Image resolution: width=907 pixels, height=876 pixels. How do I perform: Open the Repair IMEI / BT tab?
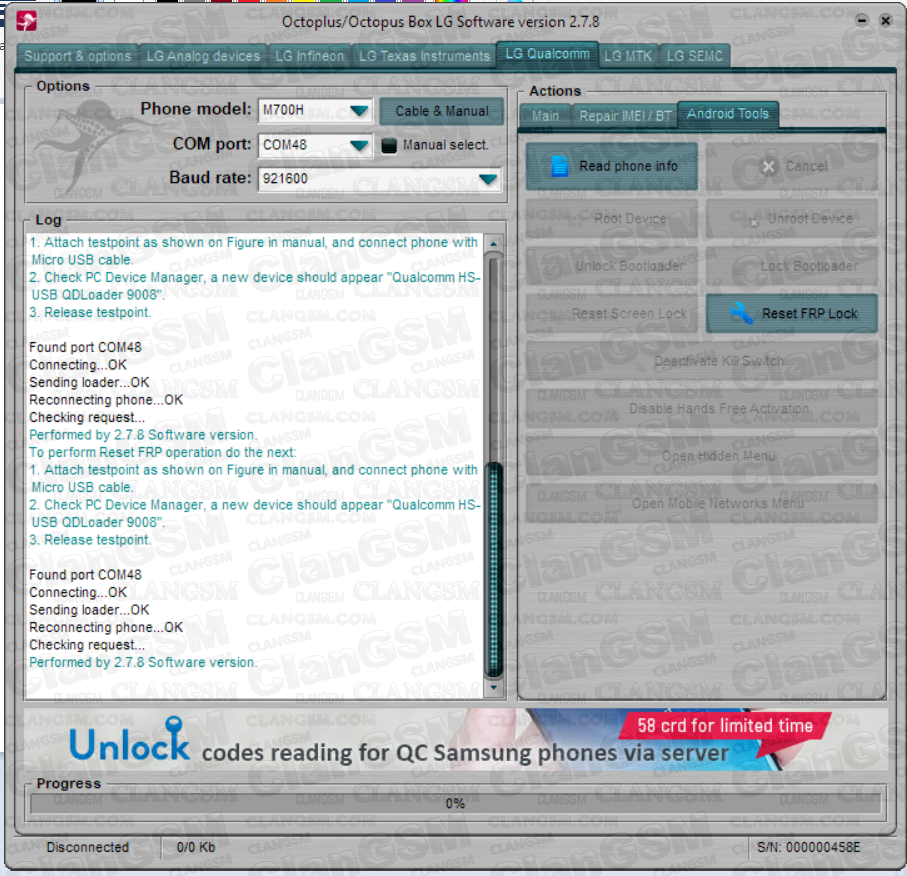pyautogui.click(x=625, y=116)
